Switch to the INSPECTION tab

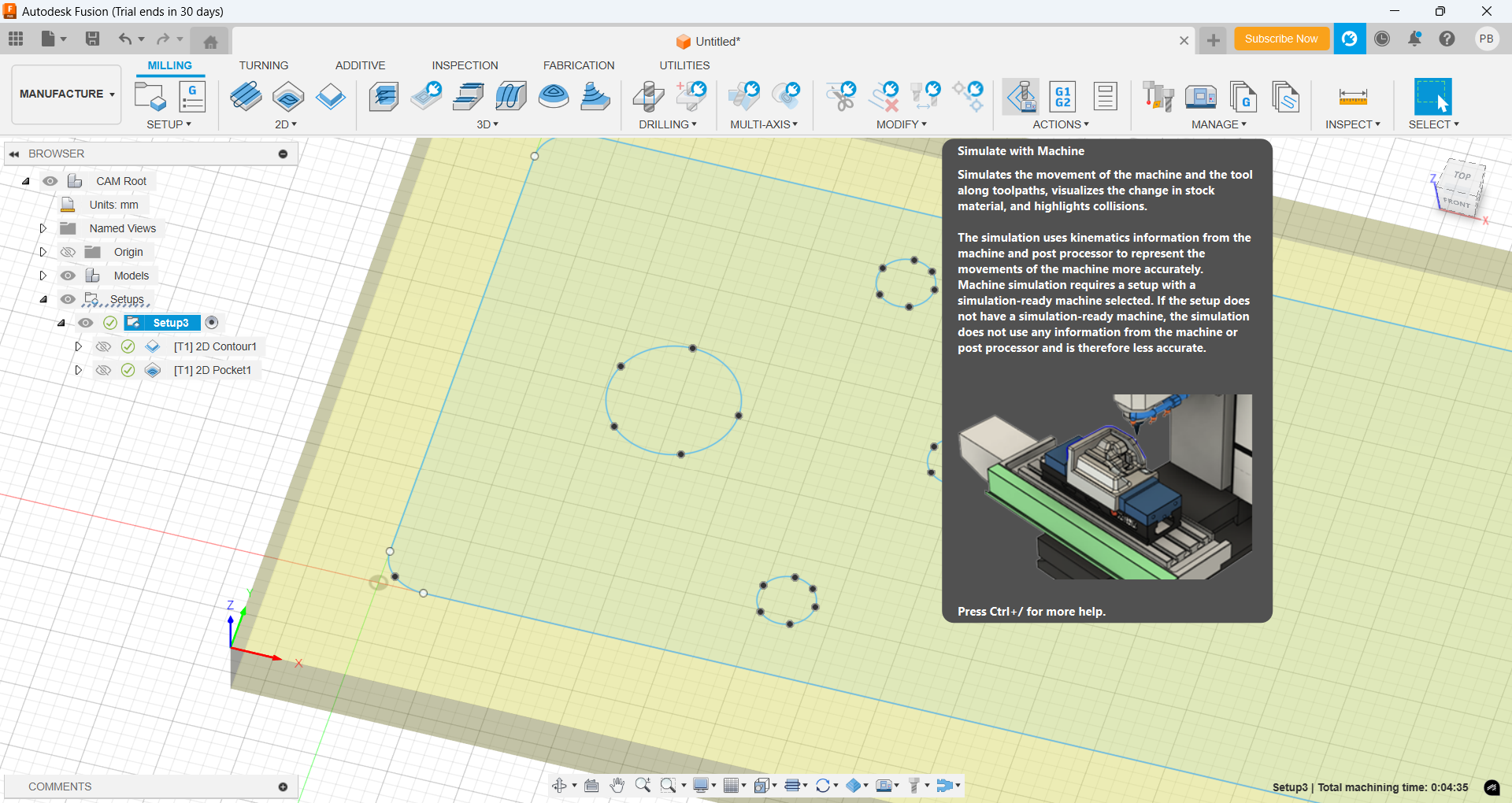[465, 65]
